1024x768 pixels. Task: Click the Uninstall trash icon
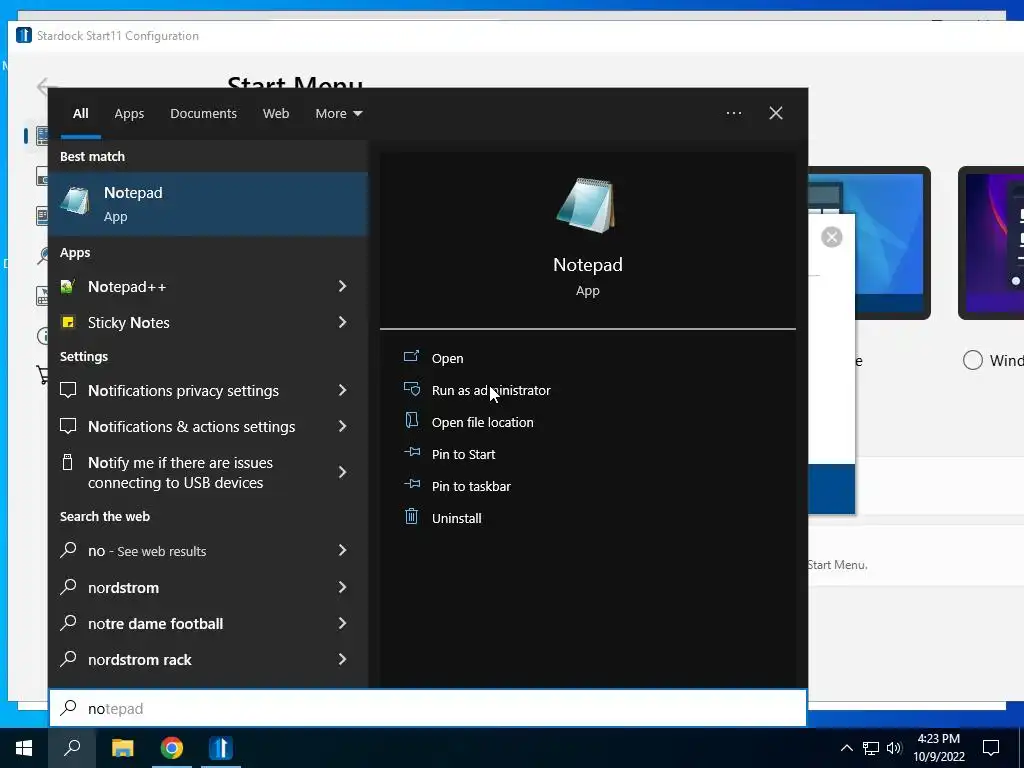(x=411, y=517)
